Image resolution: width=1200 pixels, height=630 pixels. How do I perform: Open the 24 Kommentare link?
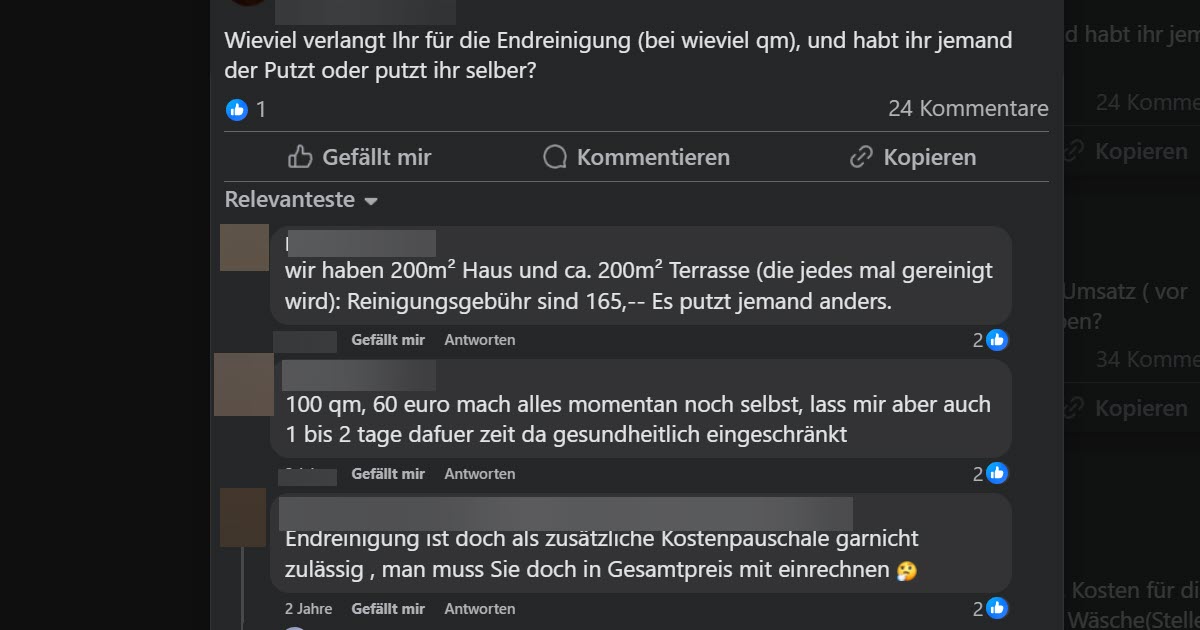coord(968,108)
